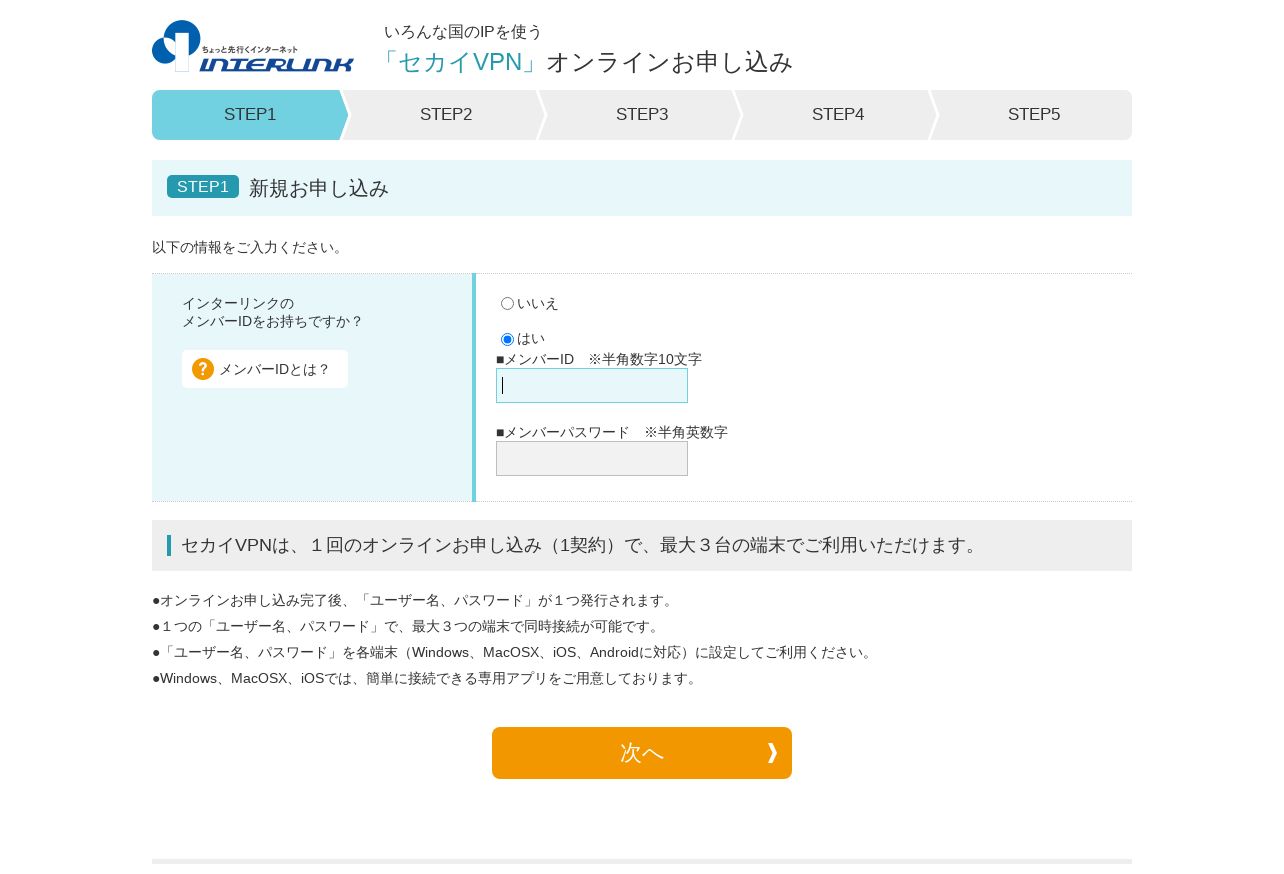1284x874 pixels.
Task: Click the 同時接続が可能です bullet line
Action: coord(408,627)
